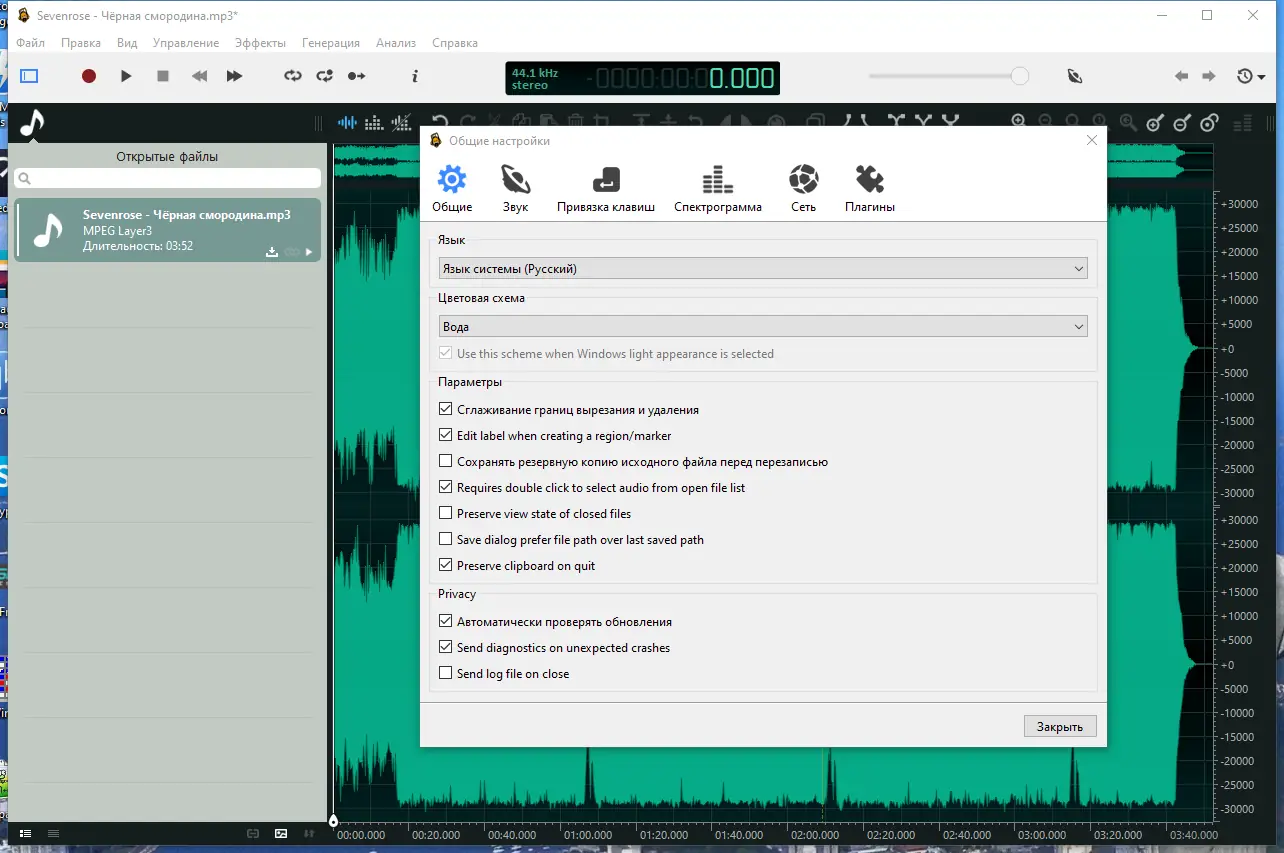
Task: Uncheck Сглаживание границ вырезания и удаления
Action: click(x=446, y=410)
